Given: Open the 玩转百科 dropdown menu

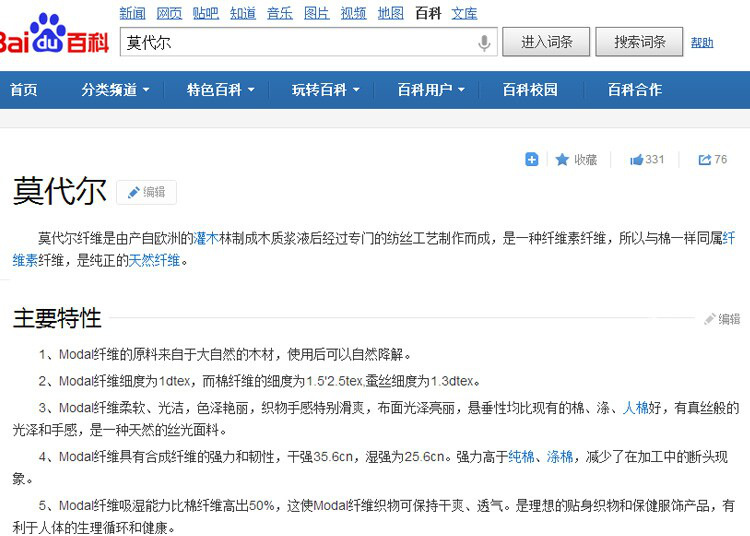Looking at the screenshot, I should 325,90.
